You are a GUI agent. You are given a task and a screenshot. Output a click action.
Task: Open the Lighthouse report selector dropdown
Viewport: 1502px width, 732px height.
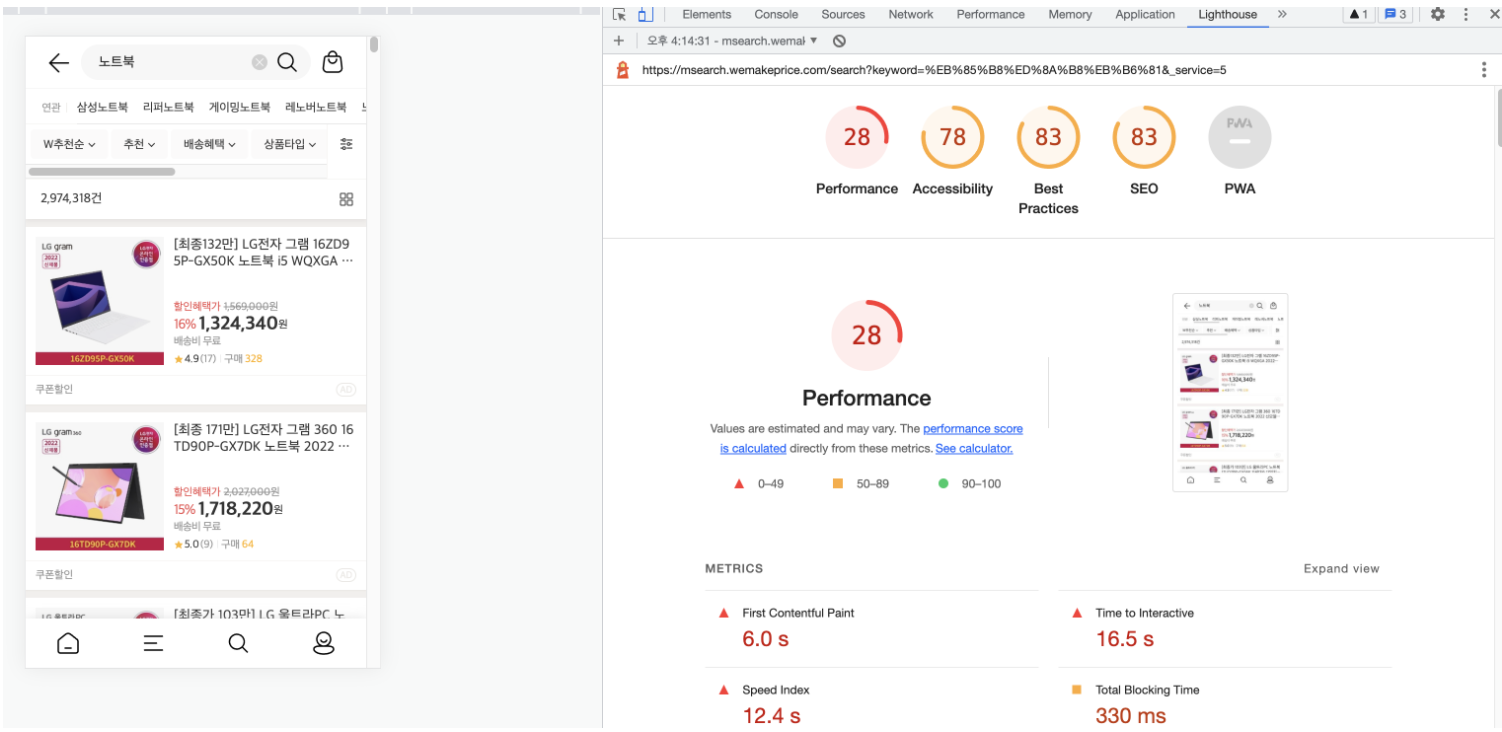[x=733, y=41]
